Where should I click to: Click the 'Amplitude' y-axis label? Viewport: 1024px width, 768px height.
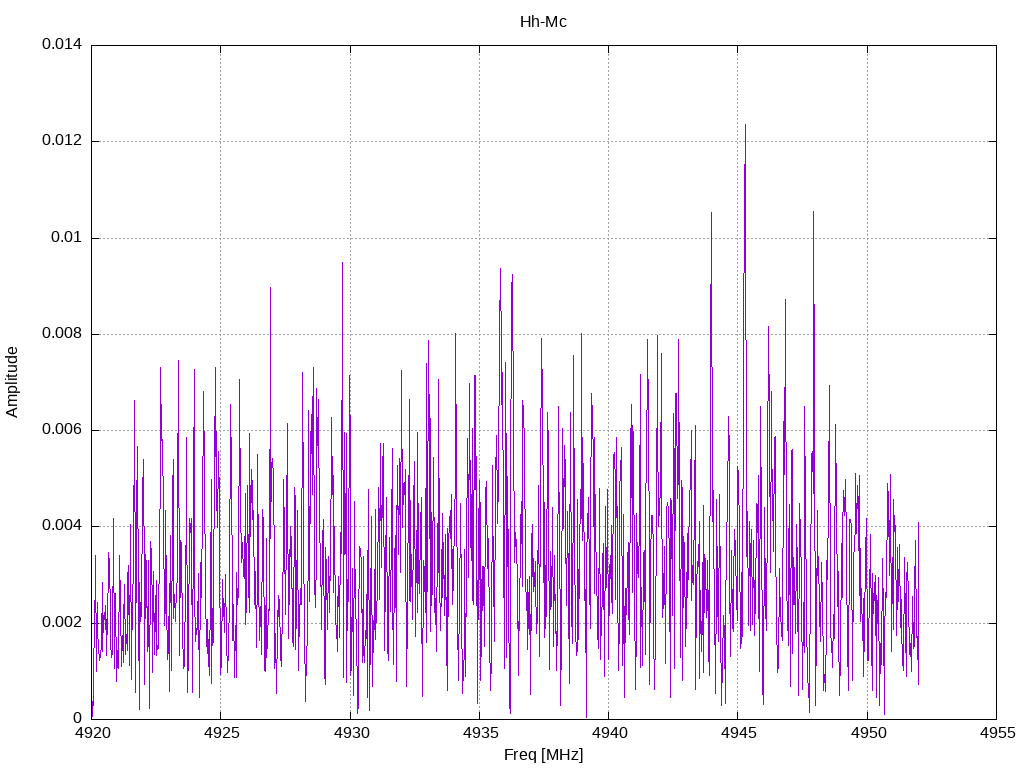(x=11, y=382)
